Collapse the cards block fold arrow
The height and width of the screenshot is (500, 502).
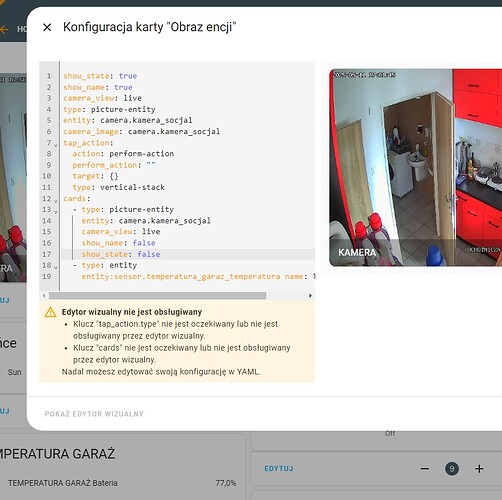(56, 201)
